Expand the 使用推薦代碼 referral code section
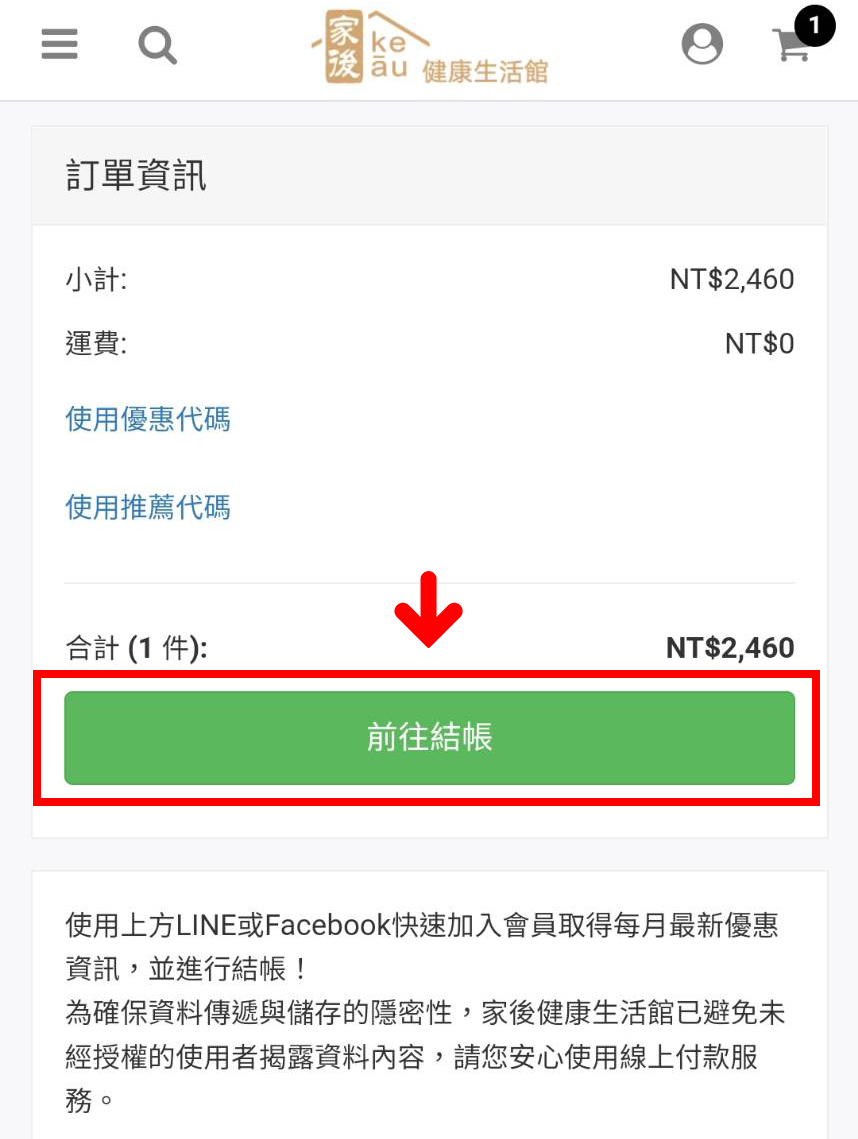This screenshot has width=858, height=1139. pyautogui.click(x=148, y=507)
